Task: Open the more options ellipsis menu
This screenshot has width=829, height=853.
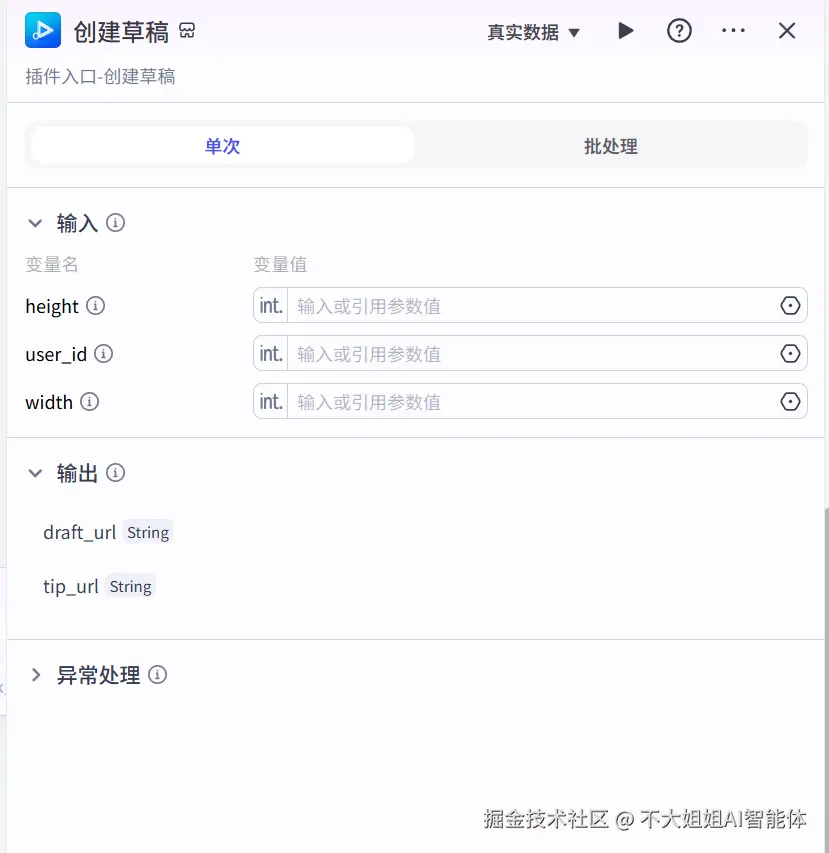Action: click(733, 31)
